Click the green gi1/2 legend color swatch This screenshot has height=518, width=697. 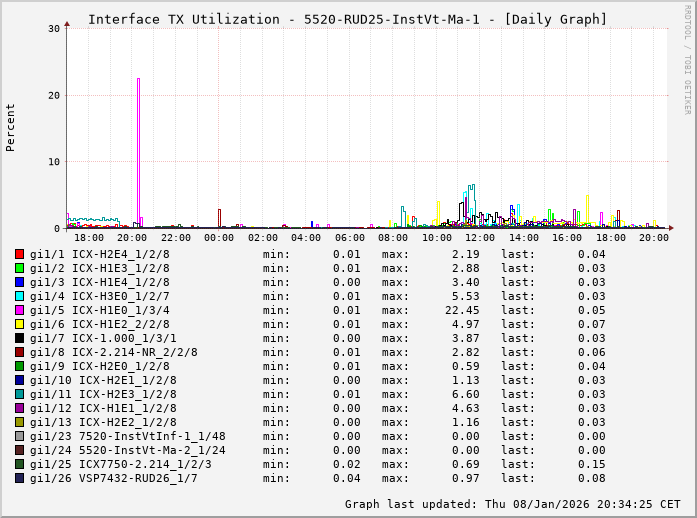[x=20, y=268]
